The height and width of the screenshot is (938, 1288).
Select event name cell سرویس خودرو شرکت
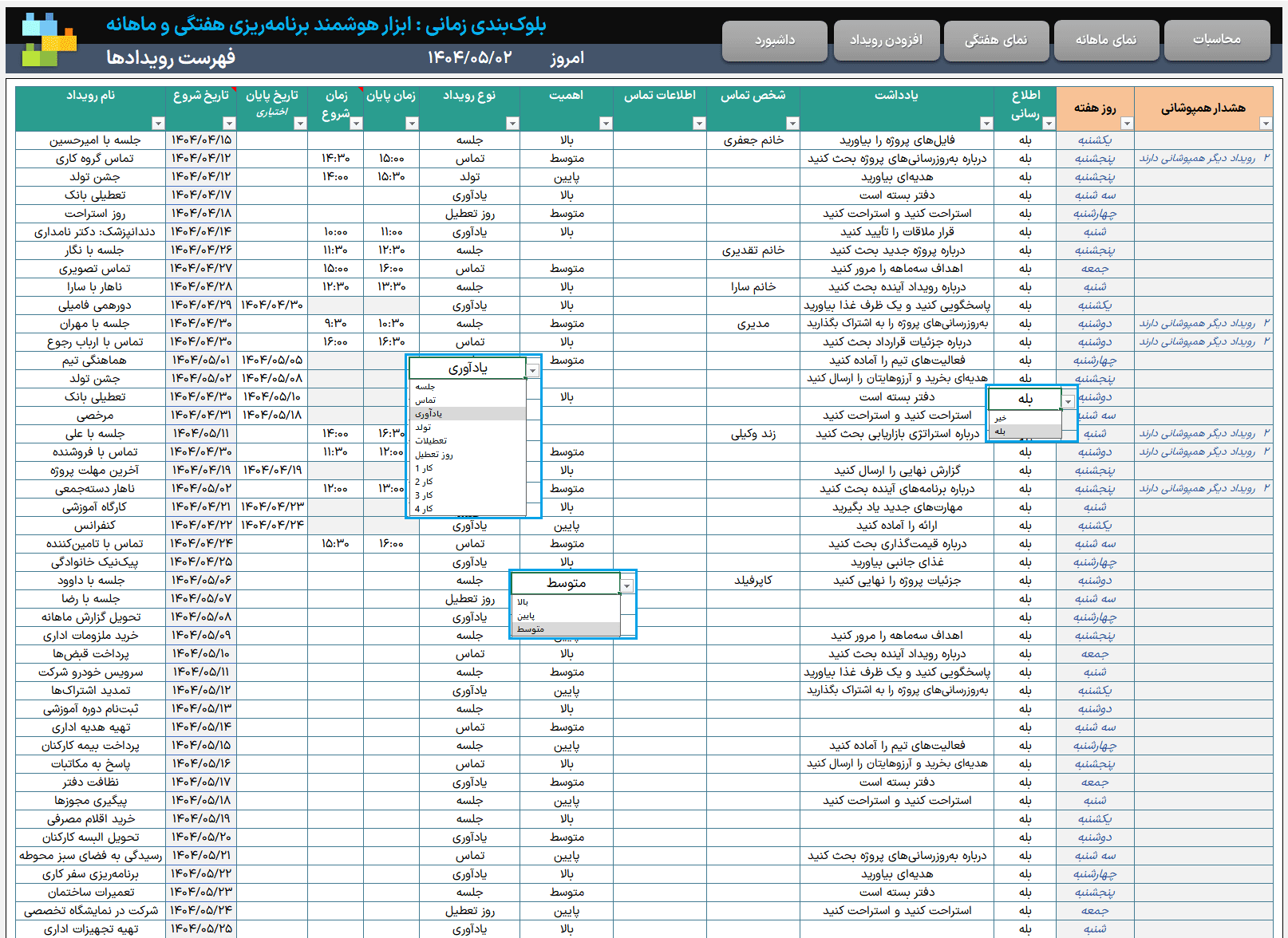click(x=91, y=672)
